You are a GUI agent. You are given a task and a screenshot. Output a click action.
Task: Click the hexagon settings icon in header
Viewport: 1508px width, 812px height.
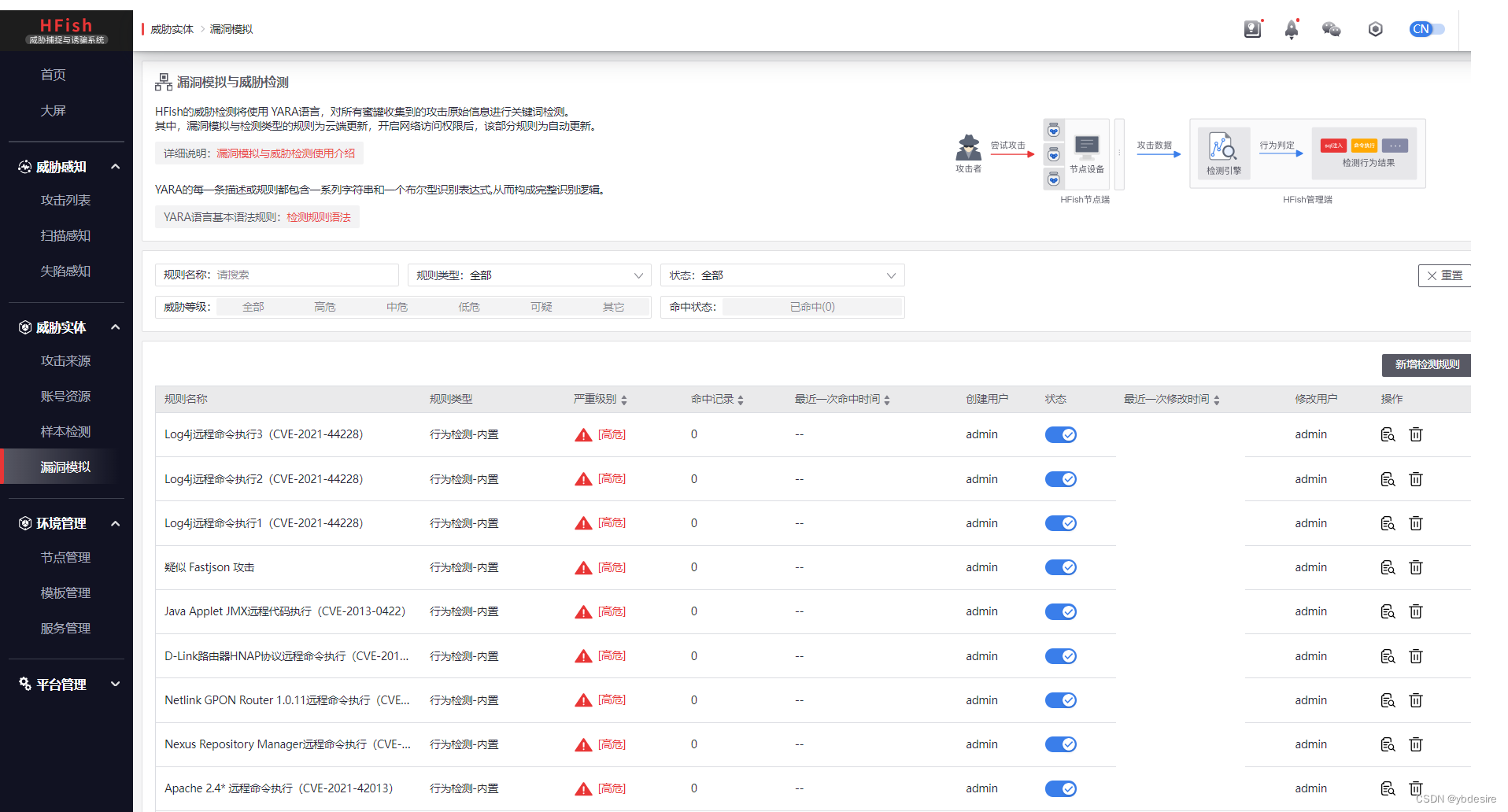(1375, 29)
